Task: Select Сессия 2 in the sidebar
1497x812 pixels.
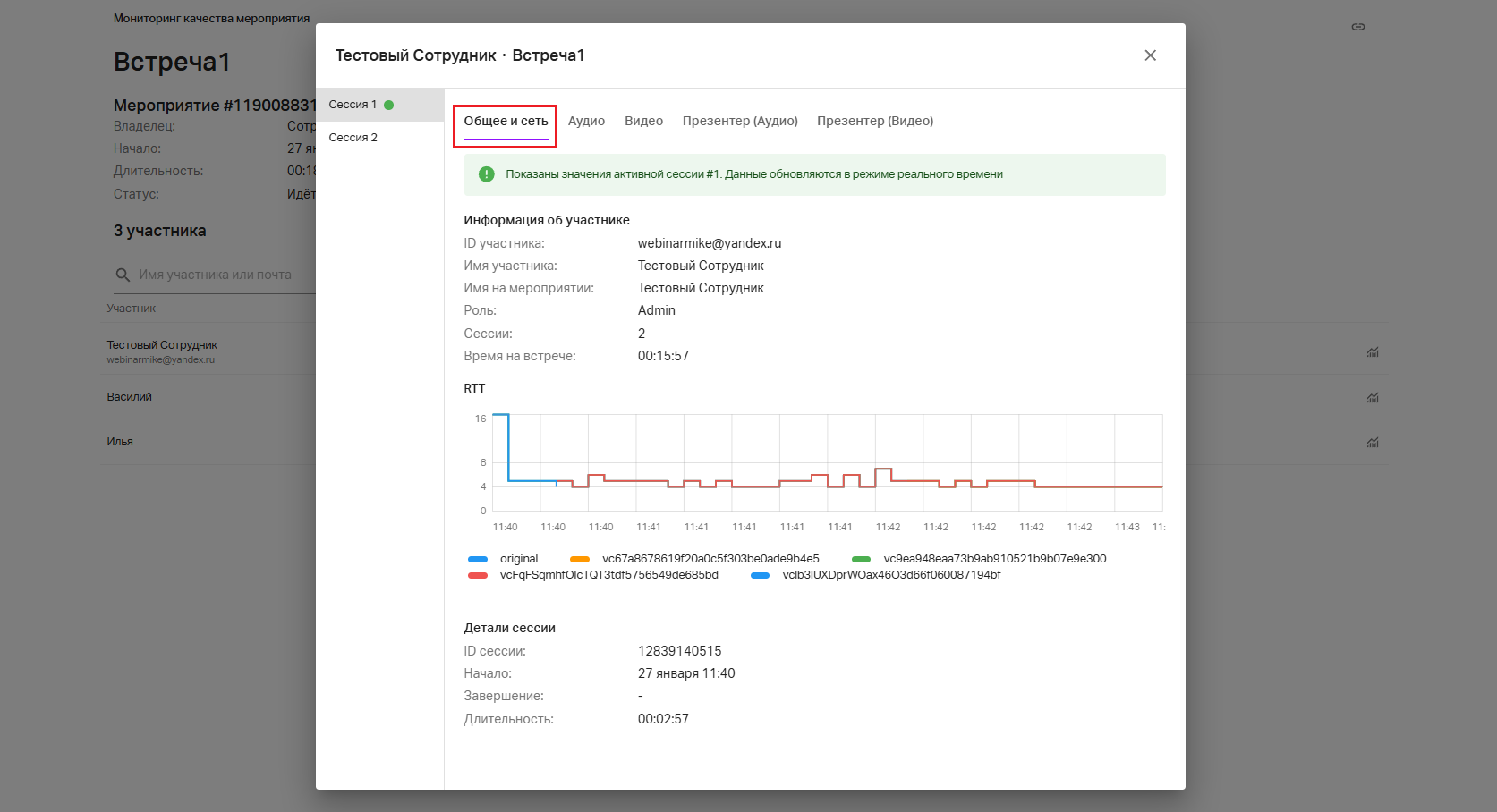Action: tap(353, 138)
